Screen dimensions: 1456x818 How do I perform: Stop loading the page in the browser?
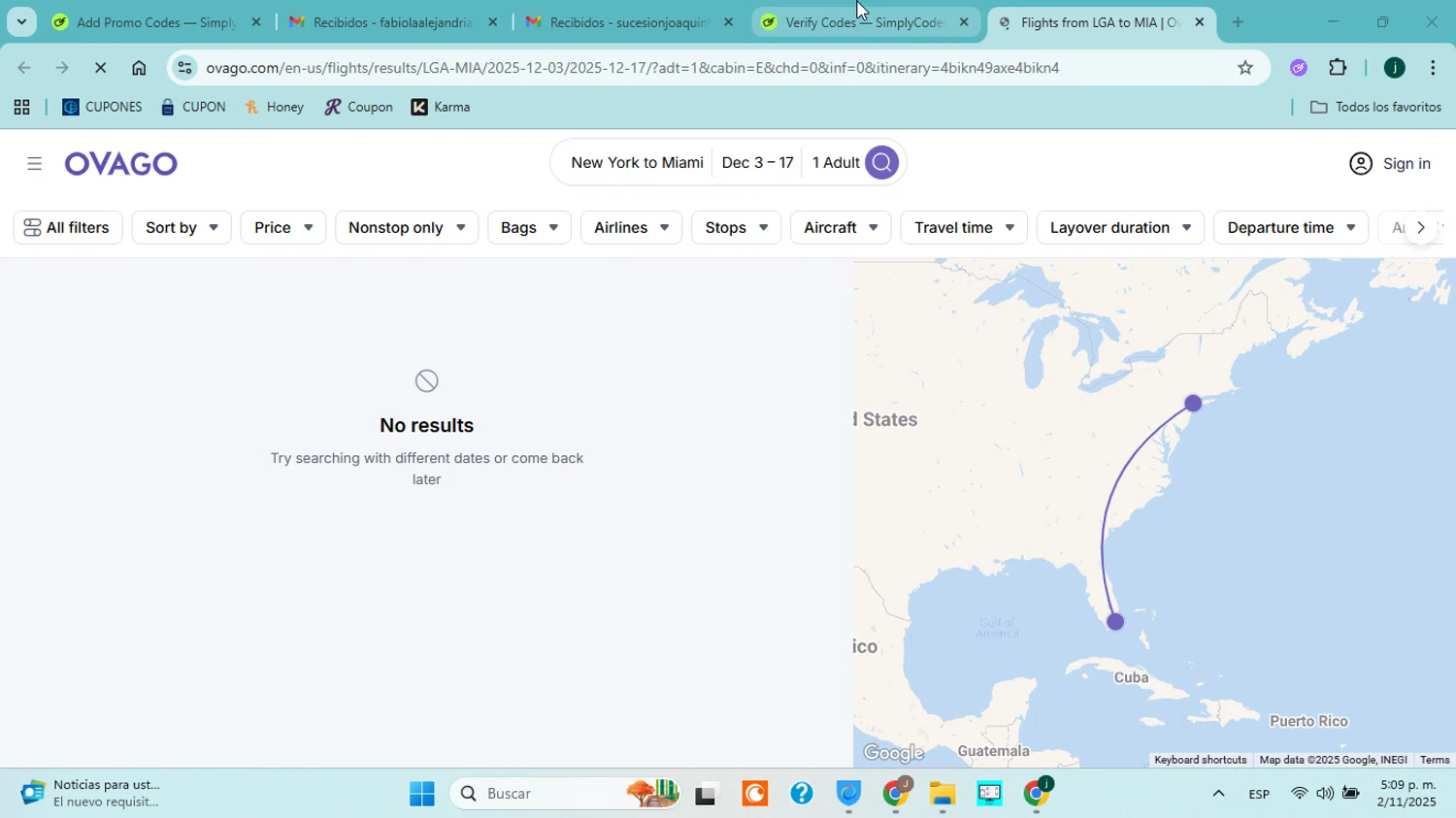click(100, 68)
